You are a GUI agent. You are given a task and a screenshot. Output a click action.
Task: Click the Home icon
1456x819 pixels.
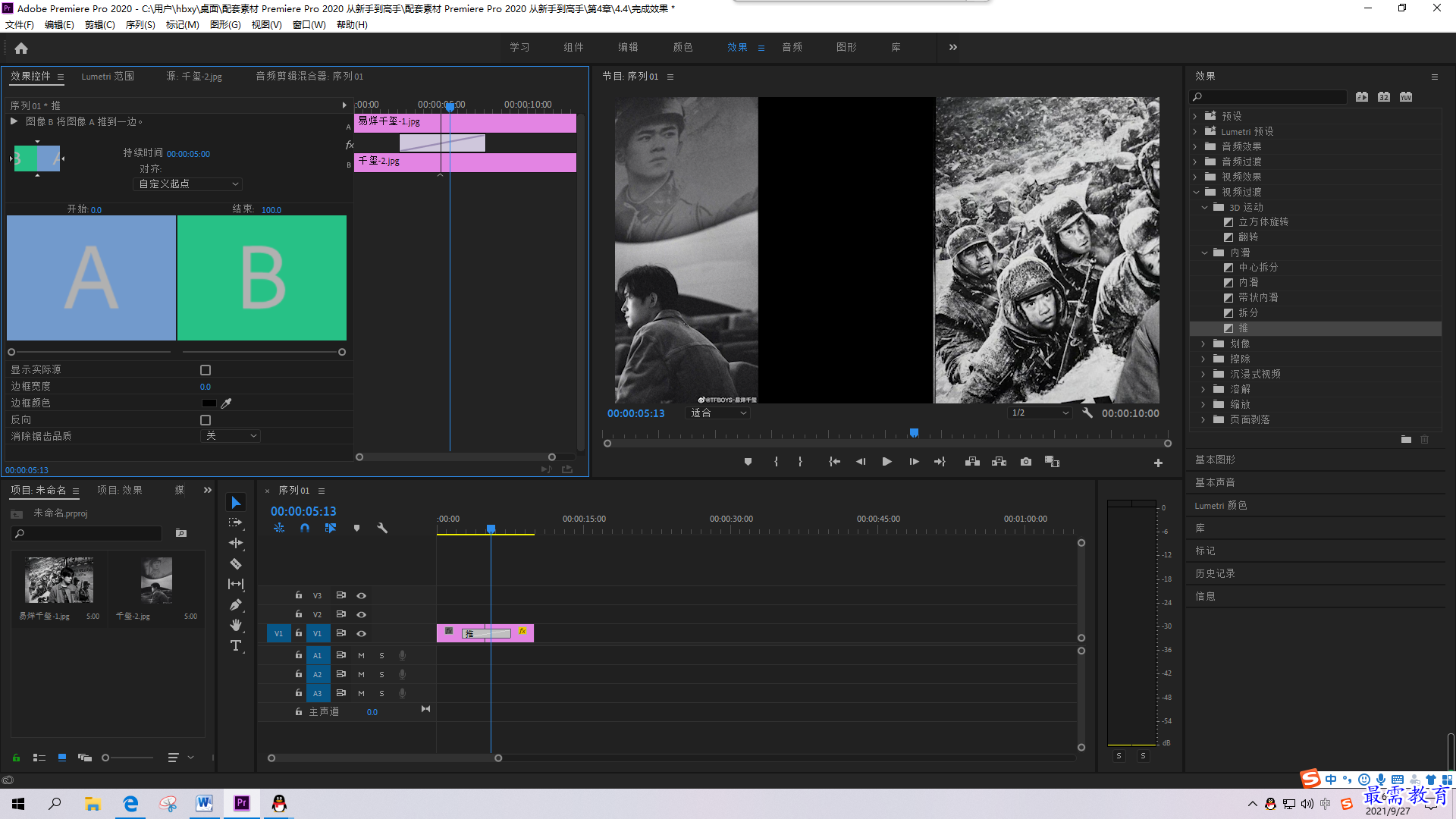tap(21, 48)
